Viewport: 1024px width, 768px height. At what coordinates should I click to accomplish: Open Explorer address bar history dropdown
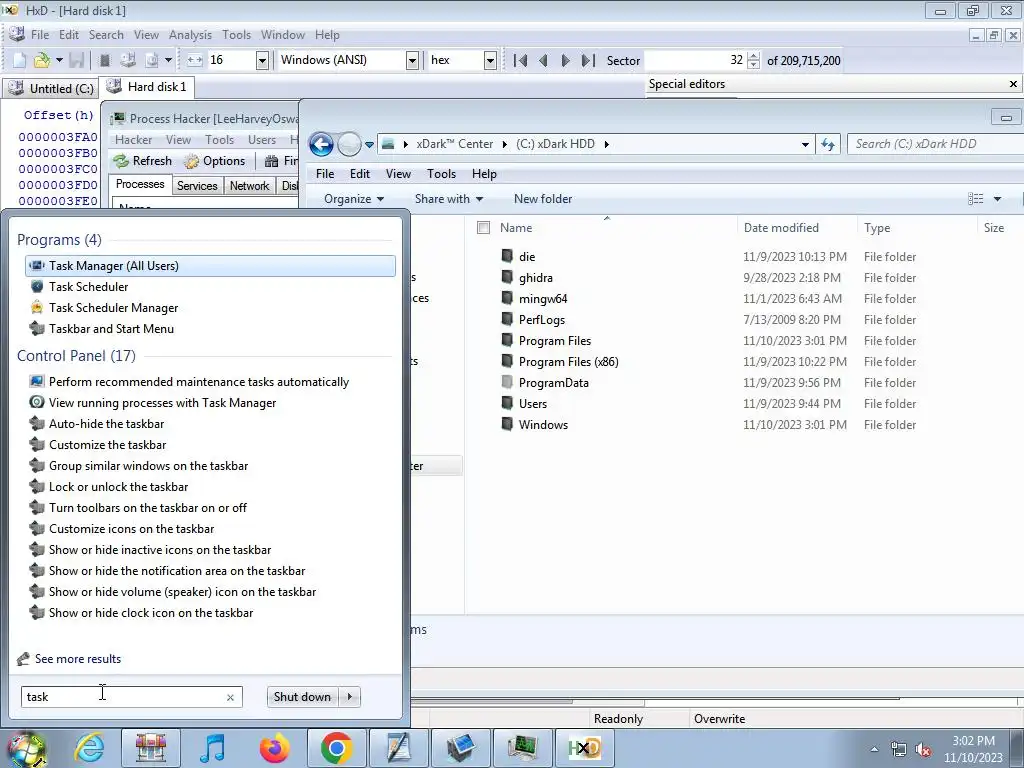tap(805, 144)
